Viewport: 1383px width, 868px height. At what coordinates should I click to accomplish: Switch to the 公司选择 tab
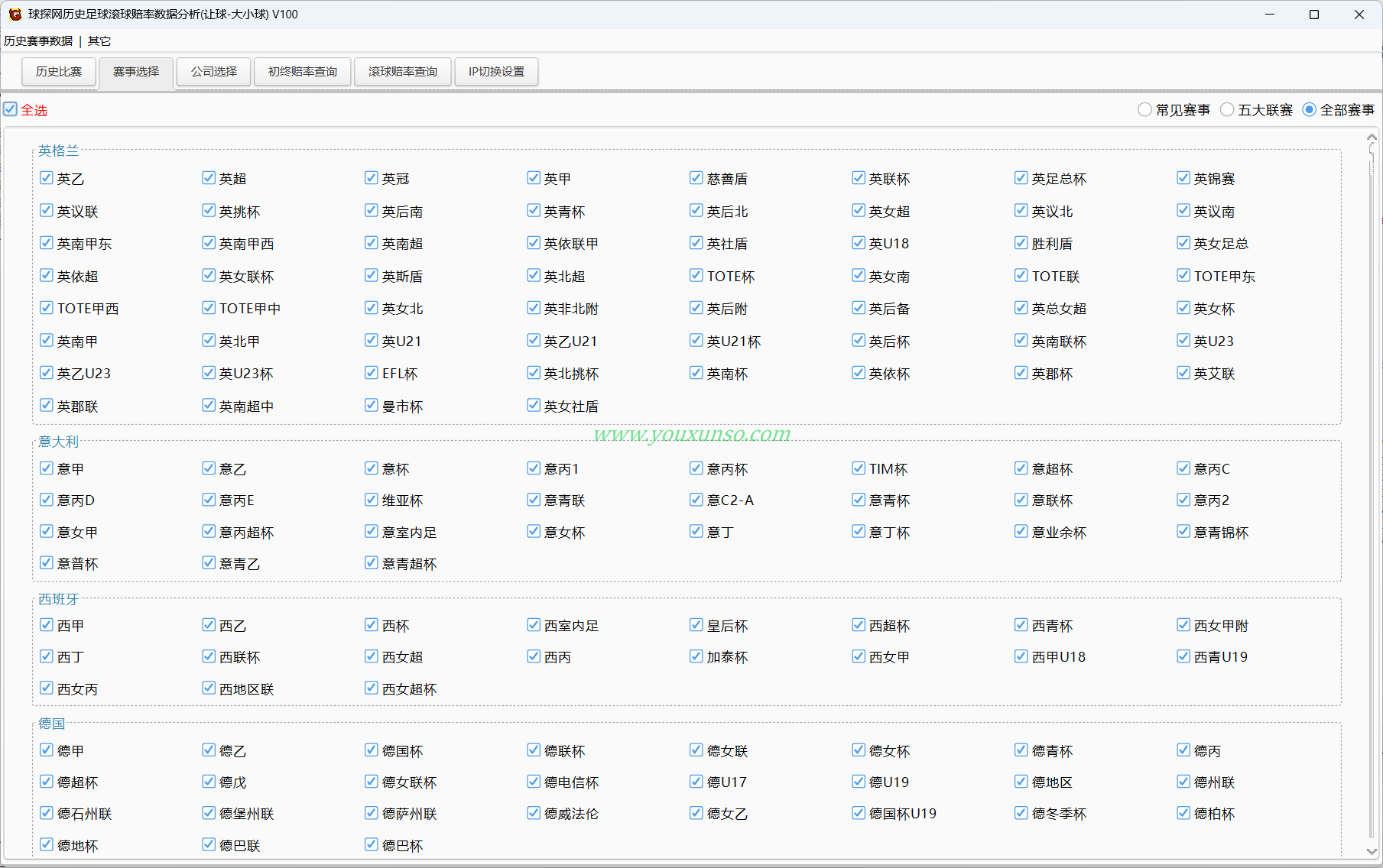pyautogui.click(x=214, y=72)
